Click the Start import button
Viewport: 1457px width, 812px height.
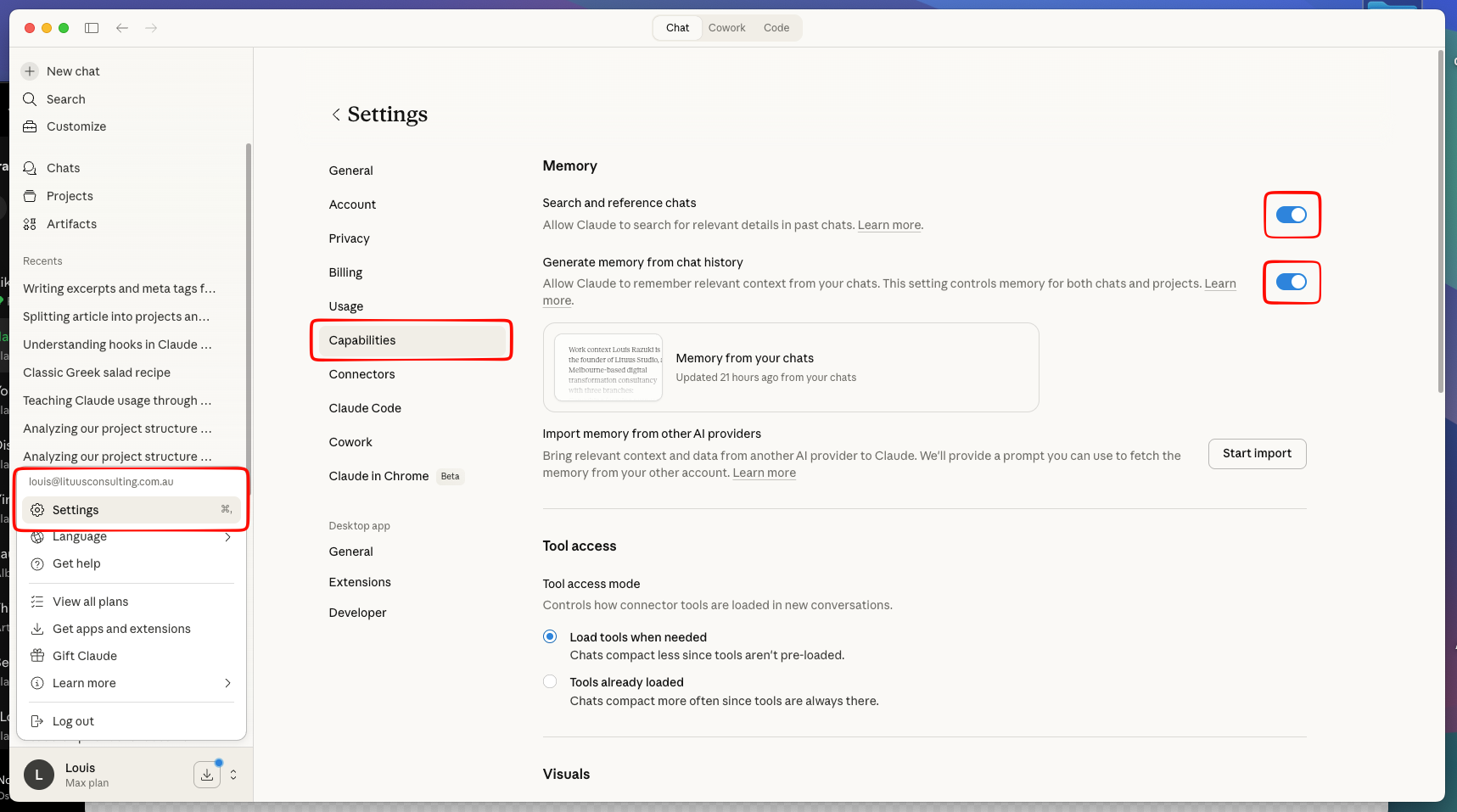(1256, 454)
